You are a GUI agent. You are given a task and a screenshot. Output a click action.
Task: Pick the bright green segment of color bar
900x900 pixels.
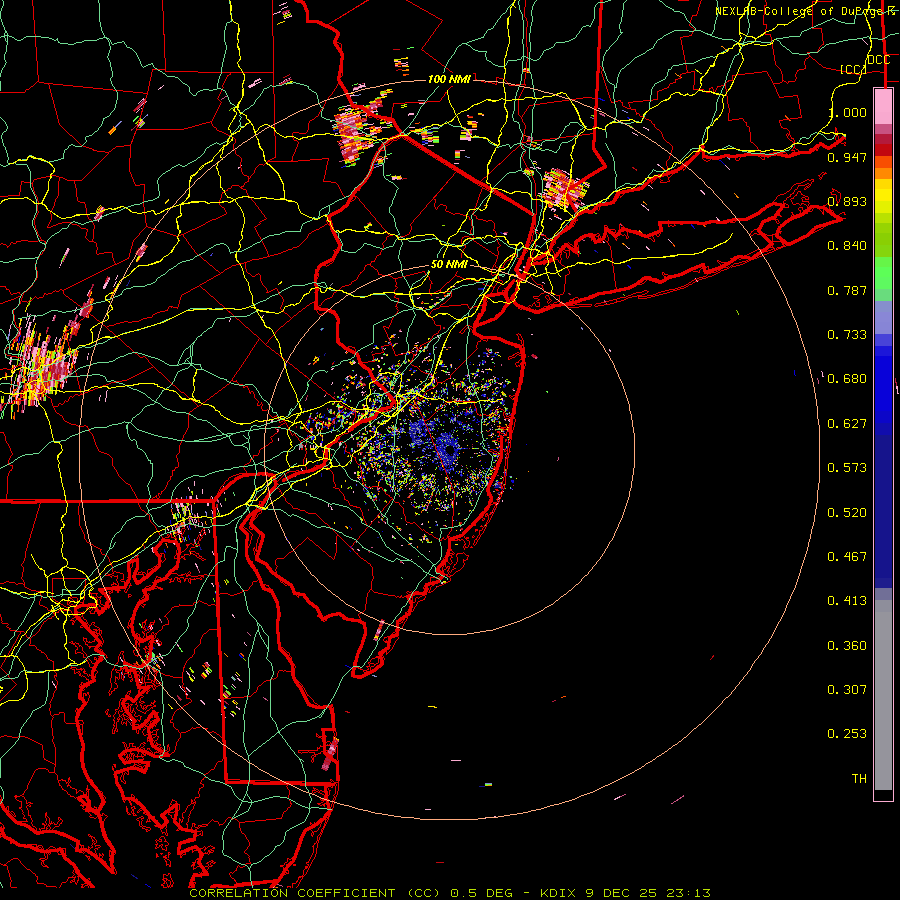[x=883, y=273]
